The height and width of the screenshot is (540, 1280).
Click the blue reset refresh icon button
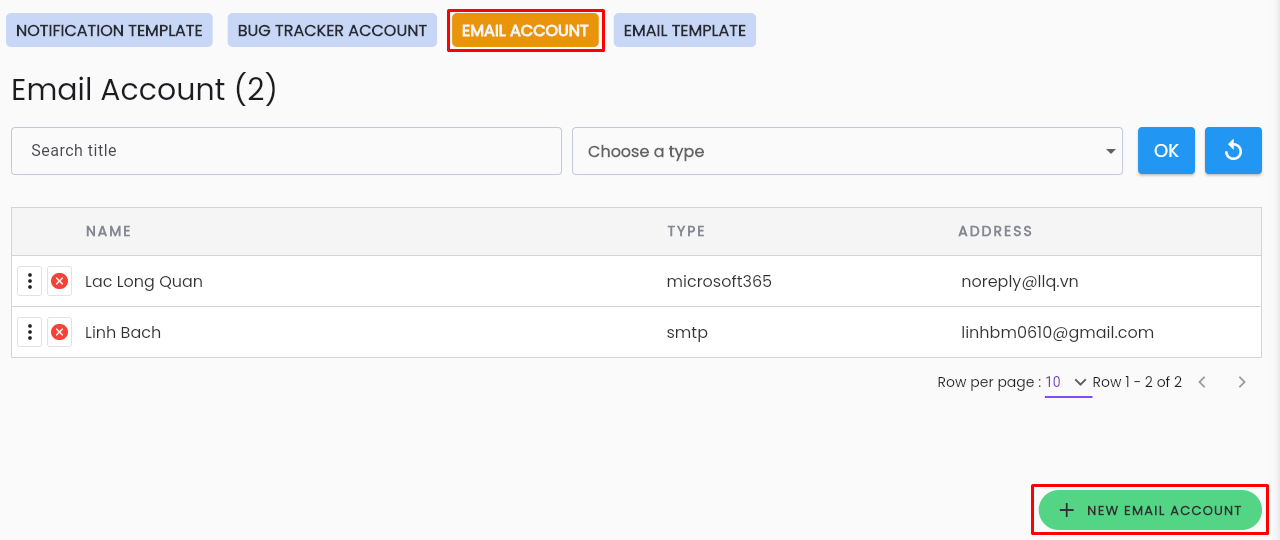(x=1233, y=151)
